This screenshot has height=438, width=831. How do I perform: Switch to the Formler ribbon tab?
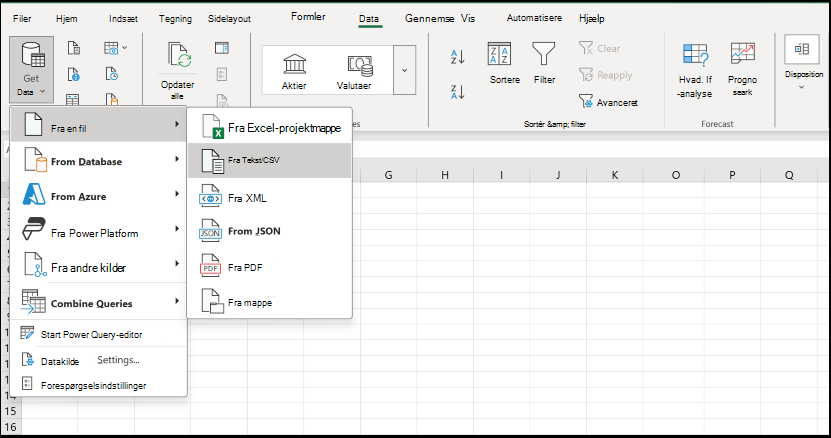(308, 16)
